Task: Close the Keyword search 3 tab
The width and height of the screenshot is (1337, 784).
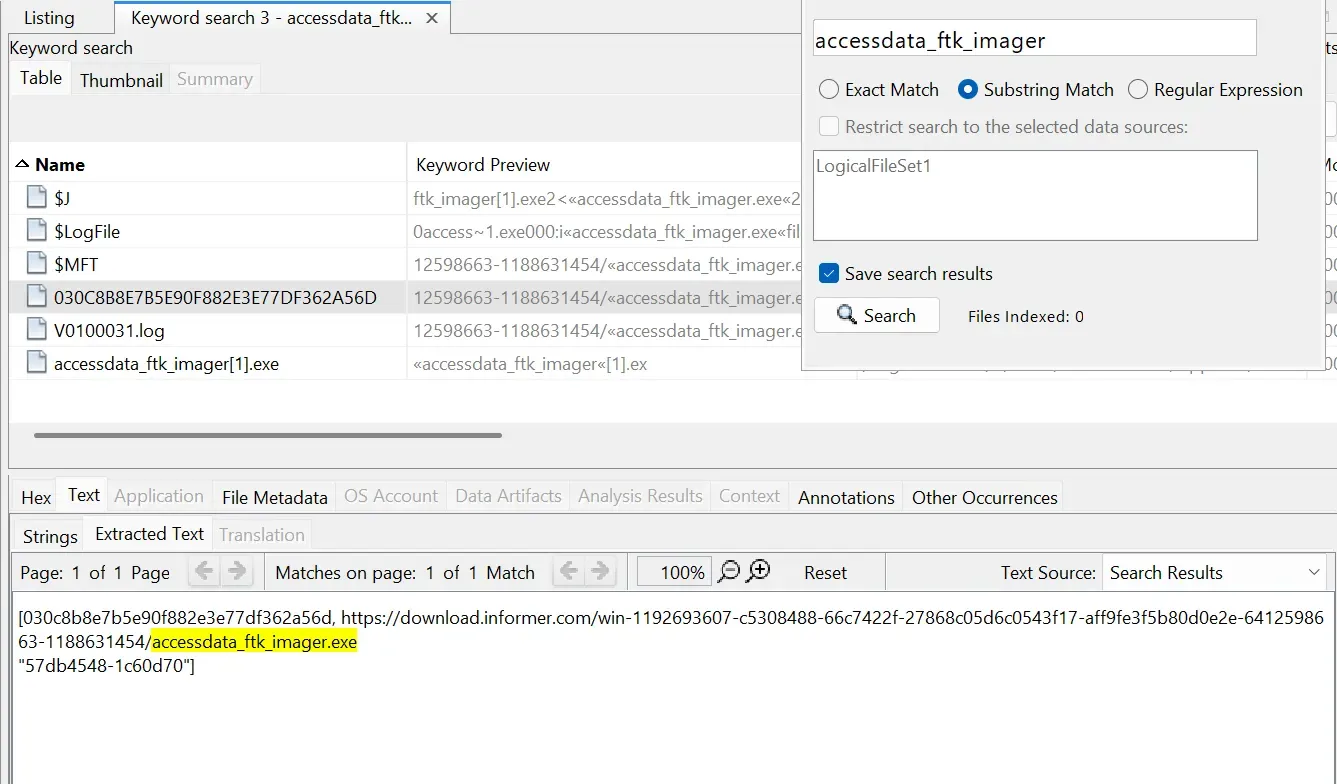Action: tap(431, 18)
